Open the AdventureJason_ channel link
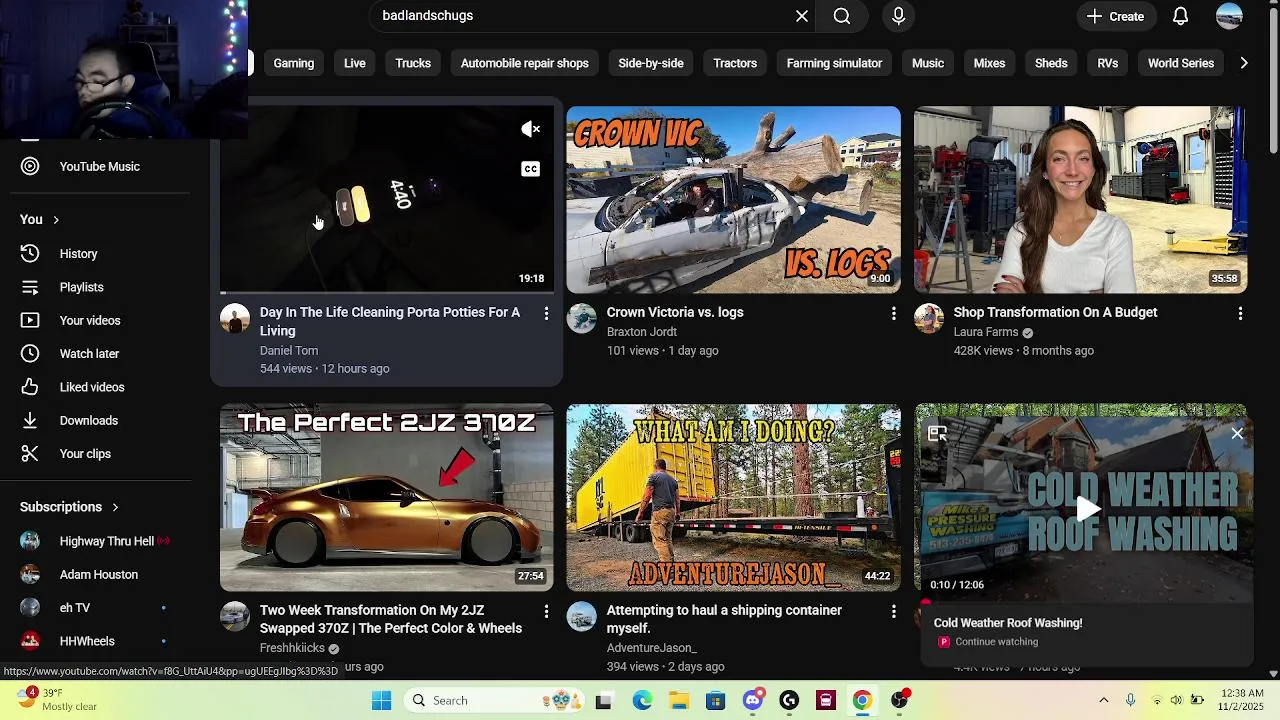 pyautogui.click(x=652, y=648)
